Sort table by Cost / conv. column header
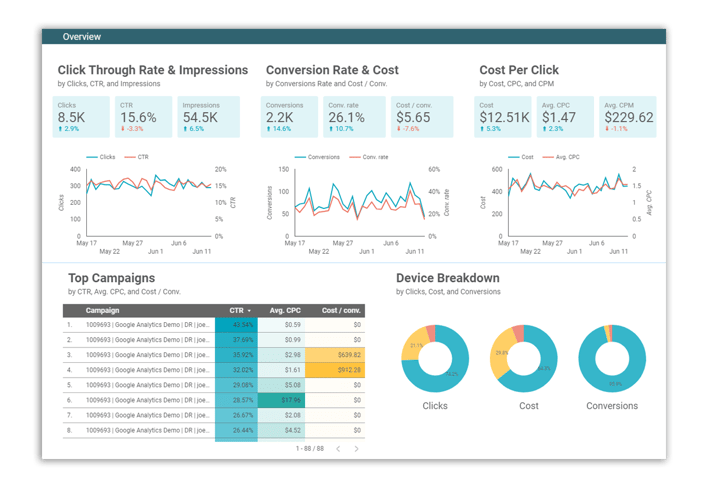 pos(341,311)
